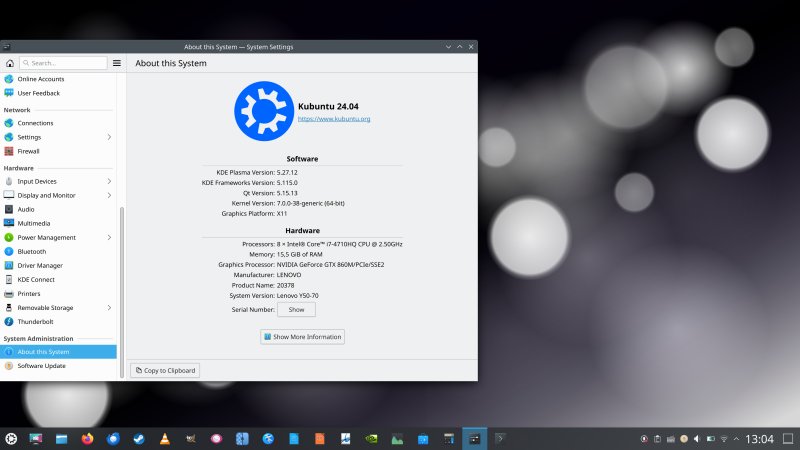The image size is (800, 450).
Task: Launch Firefox from the taskbar
Action: tap(87, 439)
